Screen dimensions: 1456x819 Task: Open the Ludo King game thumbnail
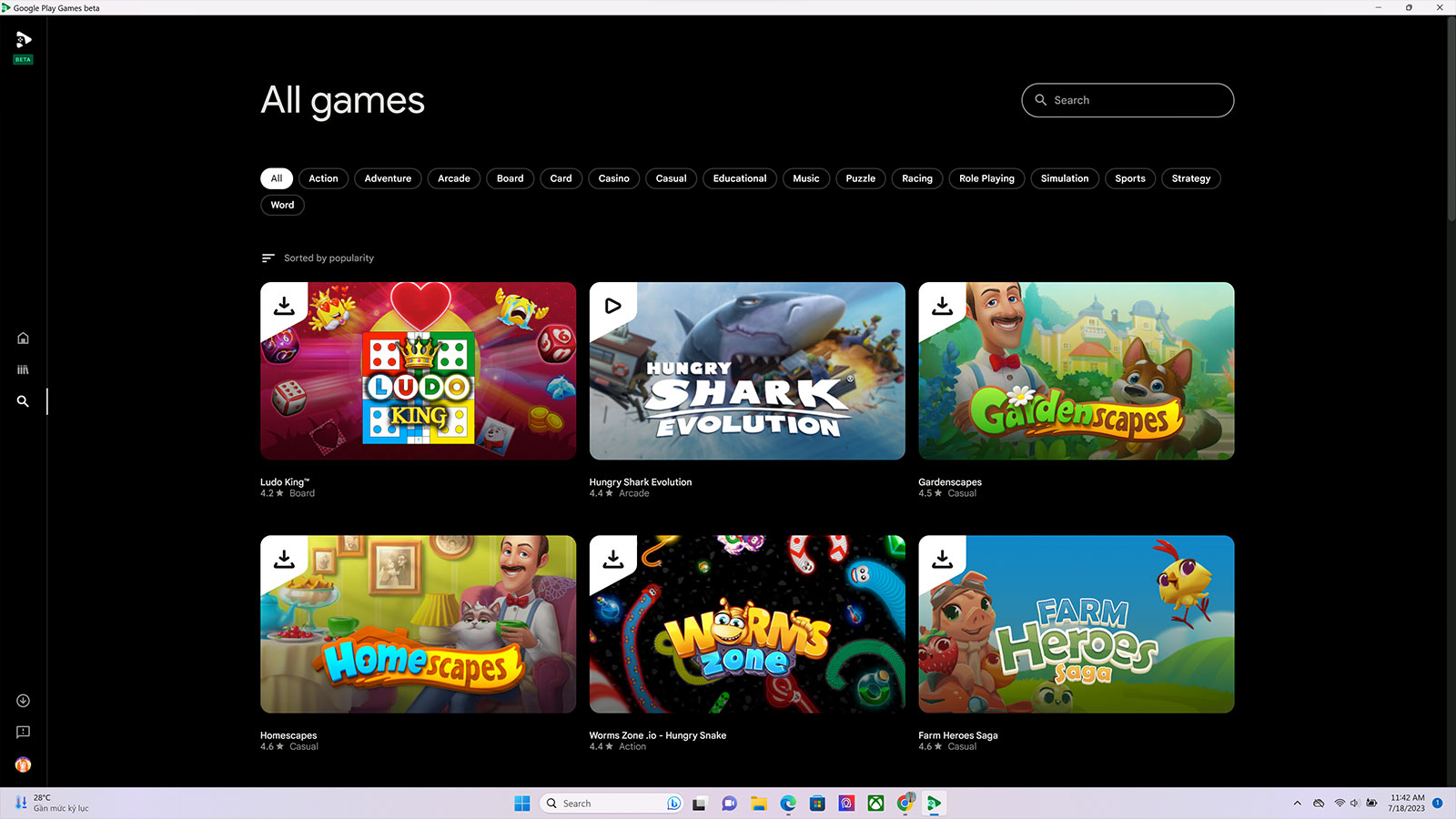(419, 371)
